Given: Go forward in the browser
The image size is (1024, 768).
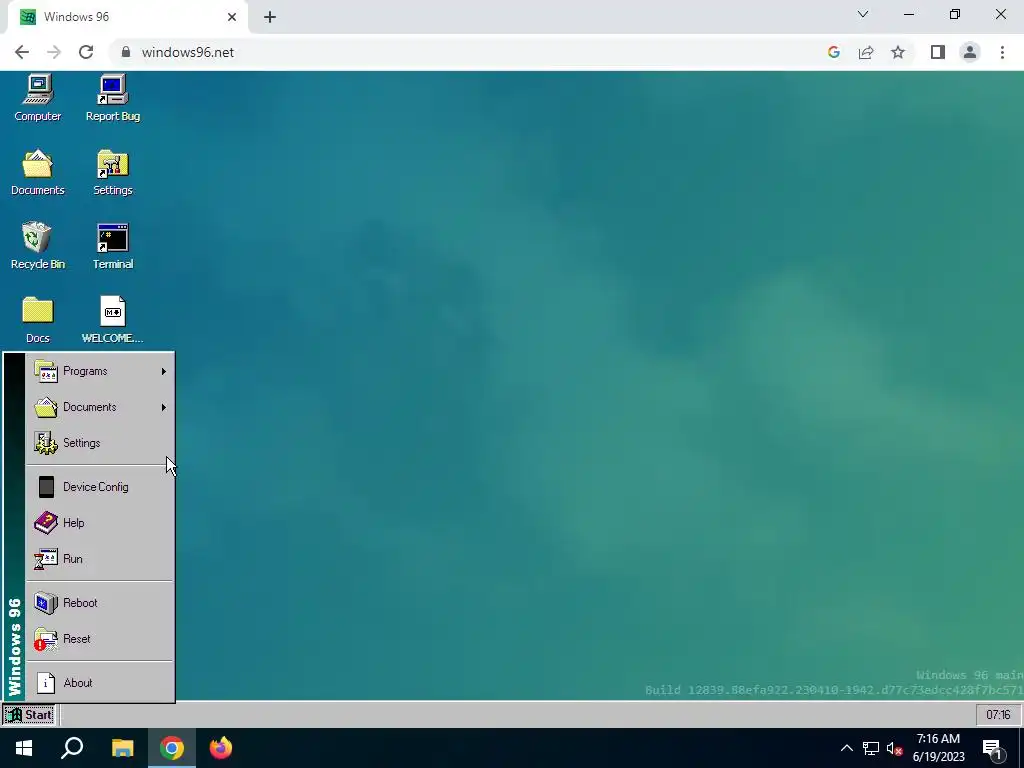Looking at the screenshot, I should 54,52.
